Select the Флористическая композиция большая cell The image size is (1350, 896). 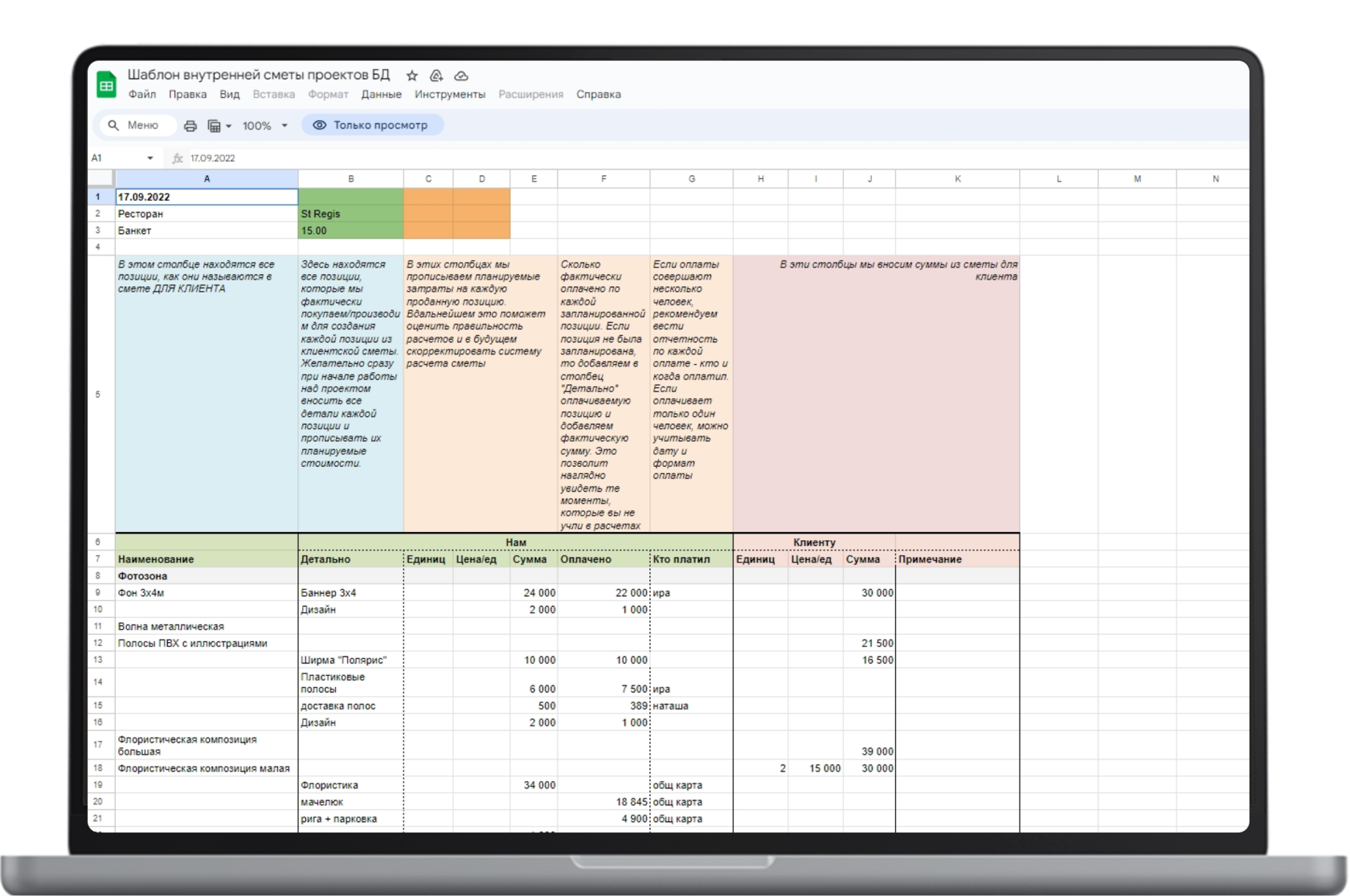point(207,745)
